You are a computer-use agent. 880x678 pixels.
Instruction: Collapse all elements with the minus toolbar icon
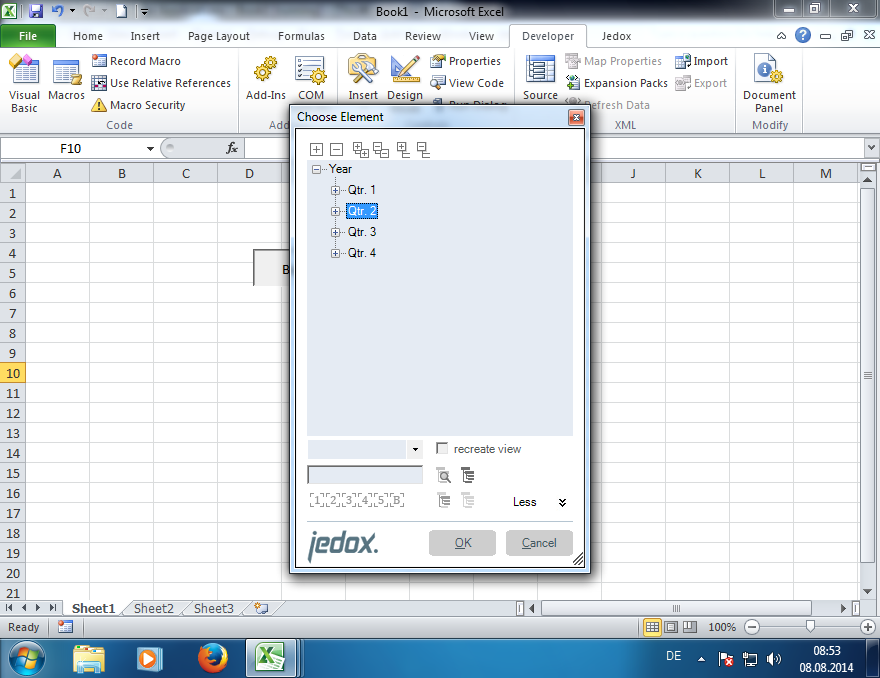(336, 148)
